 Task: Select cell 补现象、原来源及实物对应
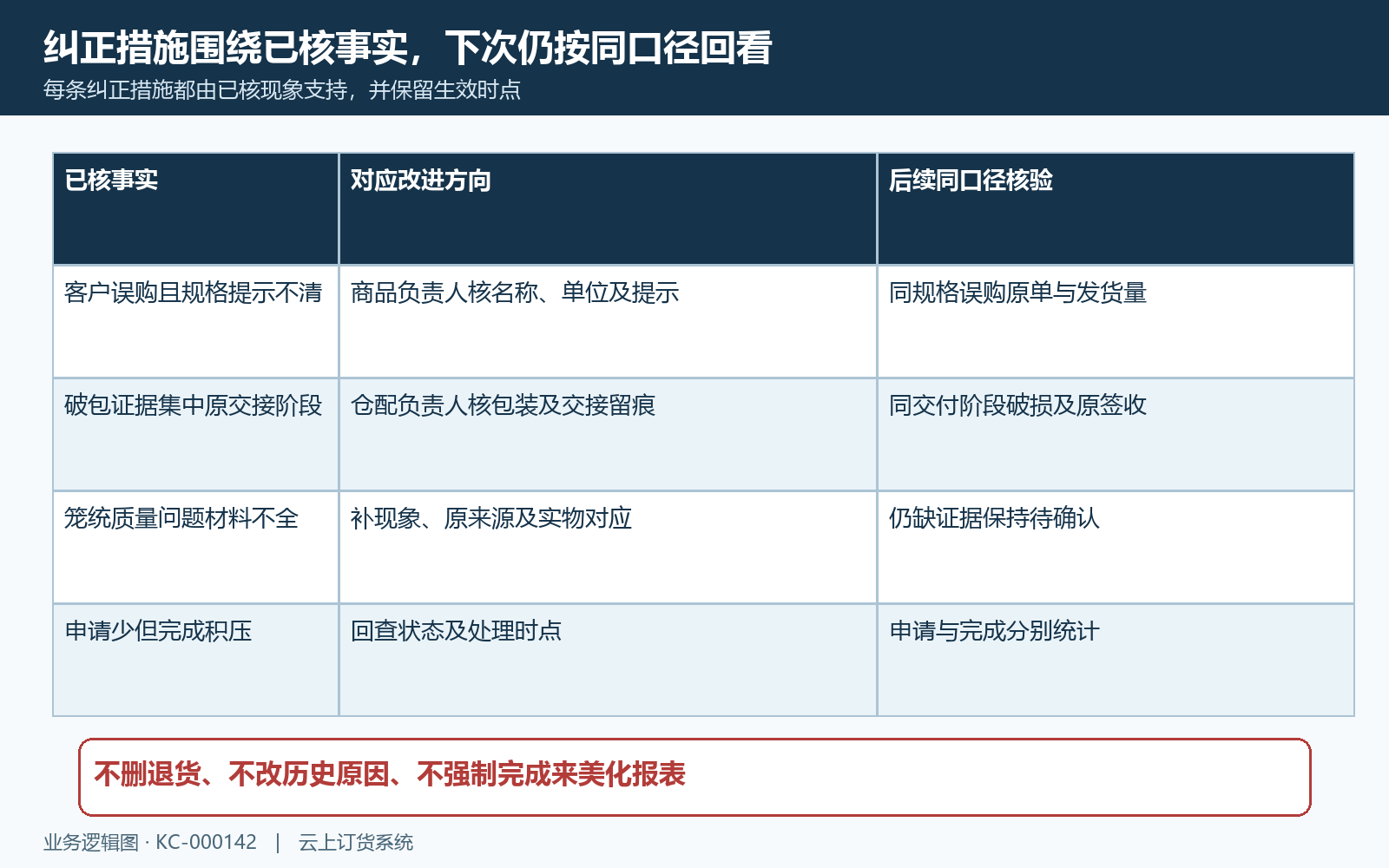[x=608, y=547]
